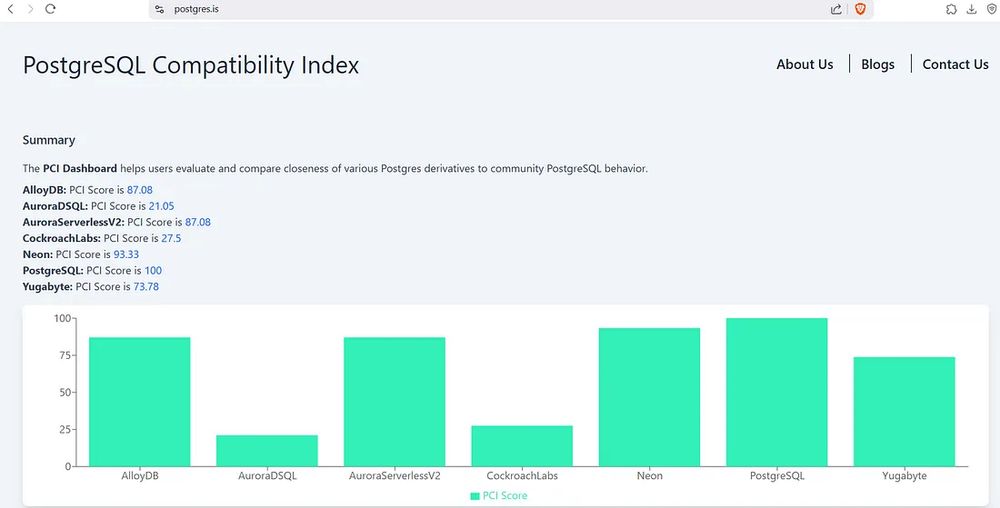Screen dimensions: 1000x508
Task: Open site settings icon beside URL
Action: [159, 9]
